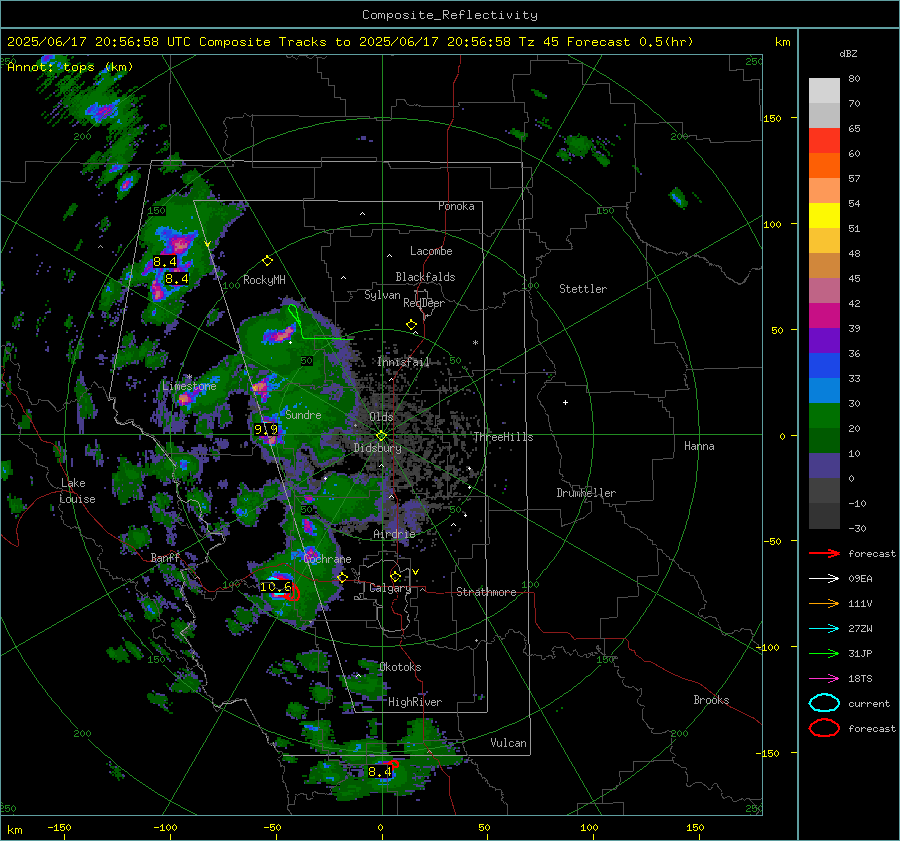Image resolution: width=900 pixels, height=841 pixels.
Task: Click the Strathmore town label
Action: [x=486, y=592]
